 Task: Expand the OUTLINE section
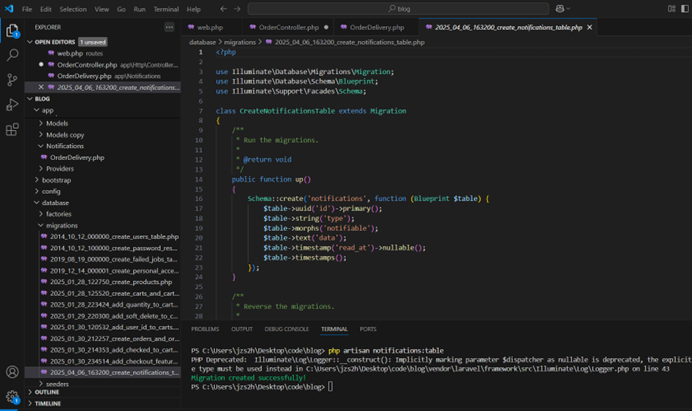pos(46,392)
